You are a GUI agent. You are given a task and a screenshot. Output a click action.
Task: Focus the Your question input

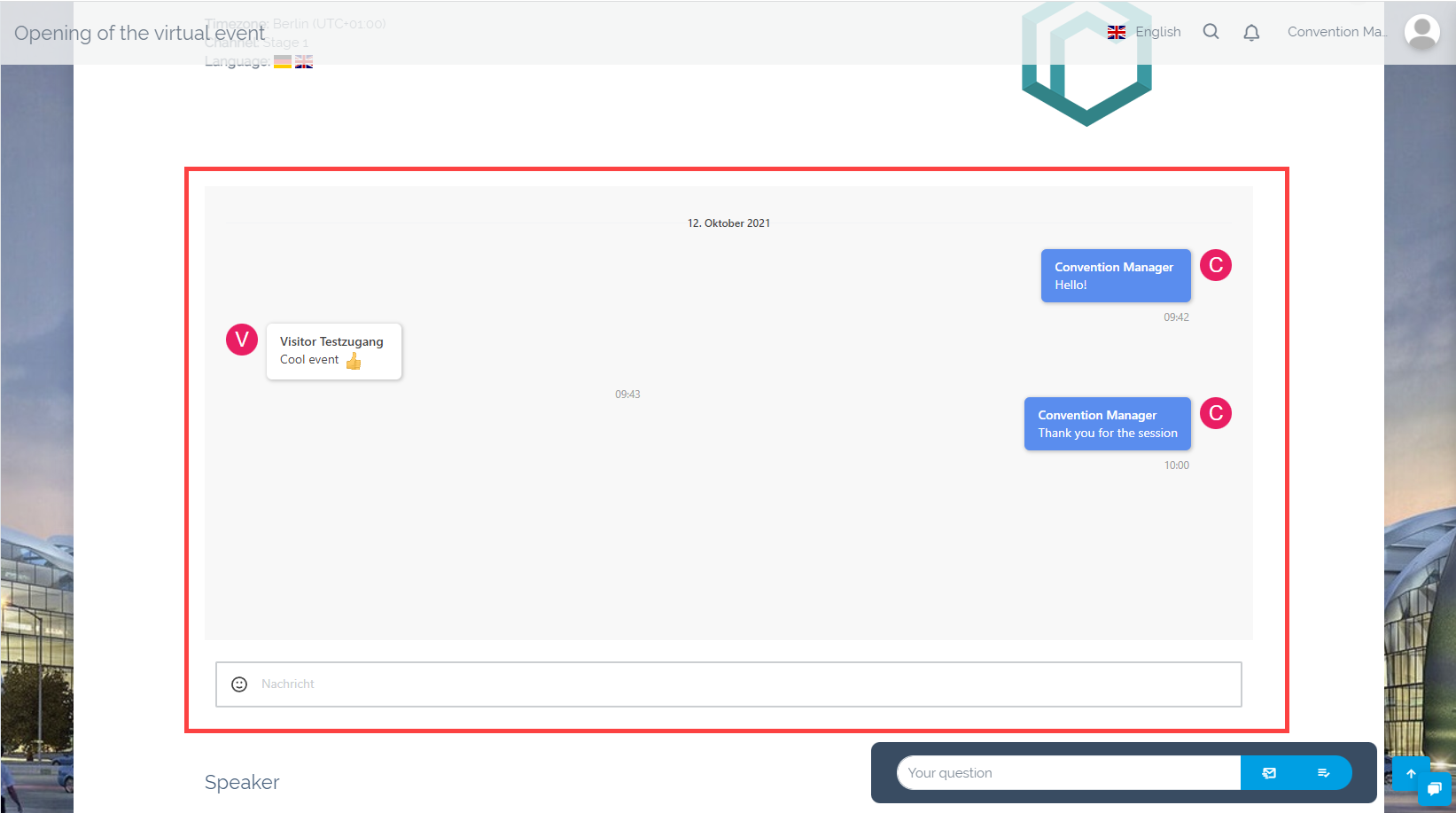click(x=1069, y=773)
